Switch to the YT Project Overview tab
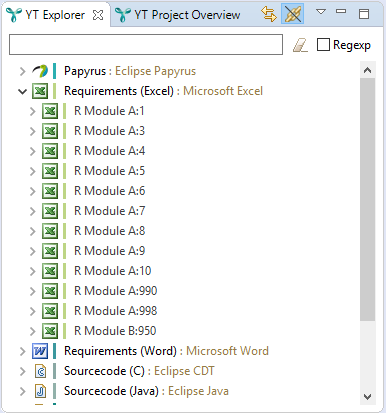 pyautogui.click(x=178, y=15)
